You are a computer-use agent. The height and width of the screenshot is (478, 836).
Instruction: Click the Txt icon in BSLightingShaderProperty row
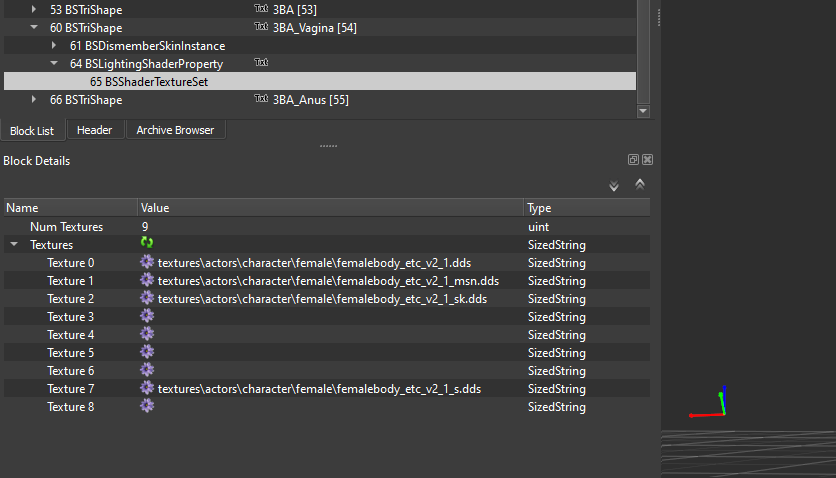261,63
